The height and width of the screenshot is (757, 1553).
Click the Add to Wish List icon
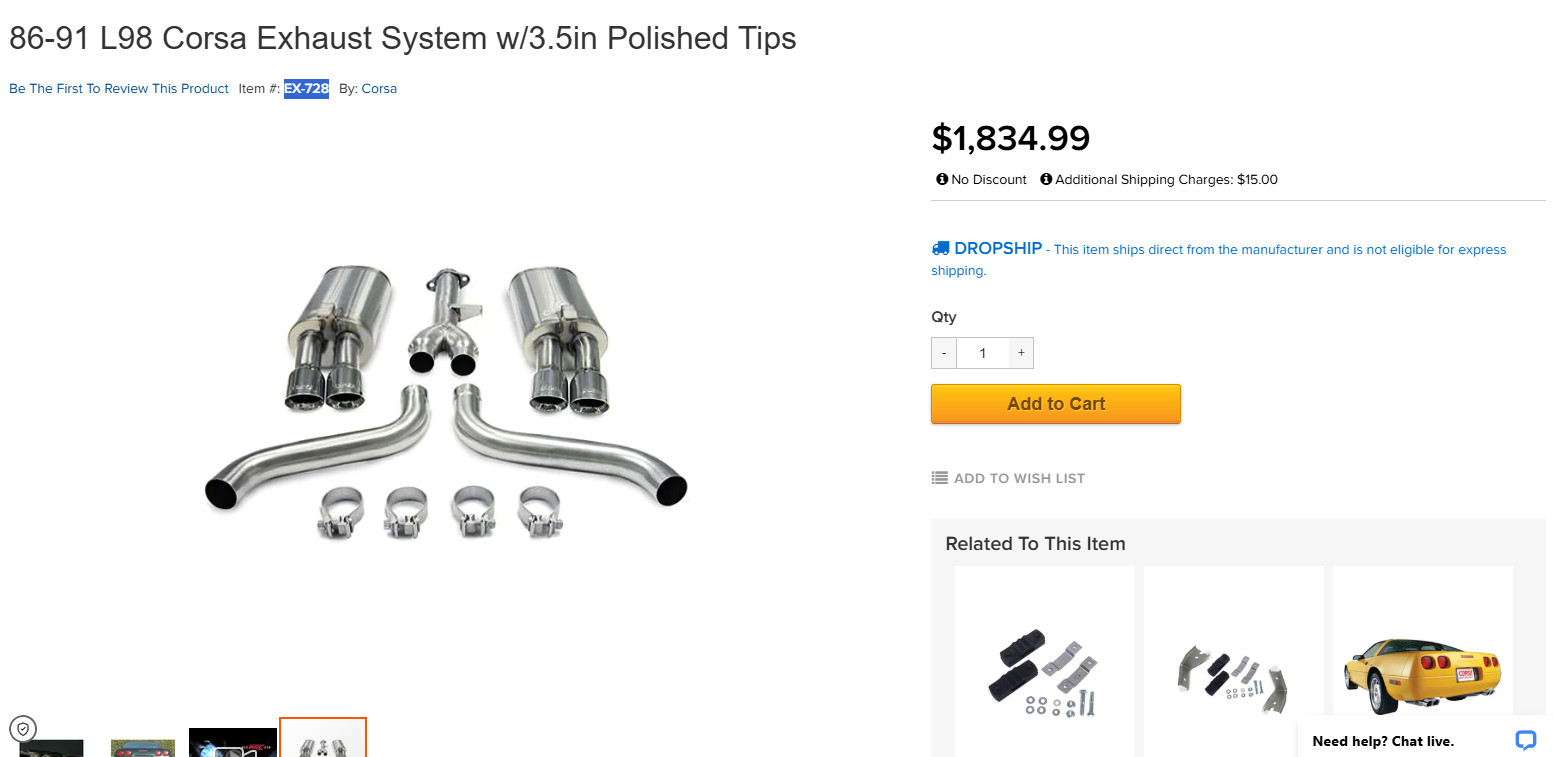tap(939, 478)
